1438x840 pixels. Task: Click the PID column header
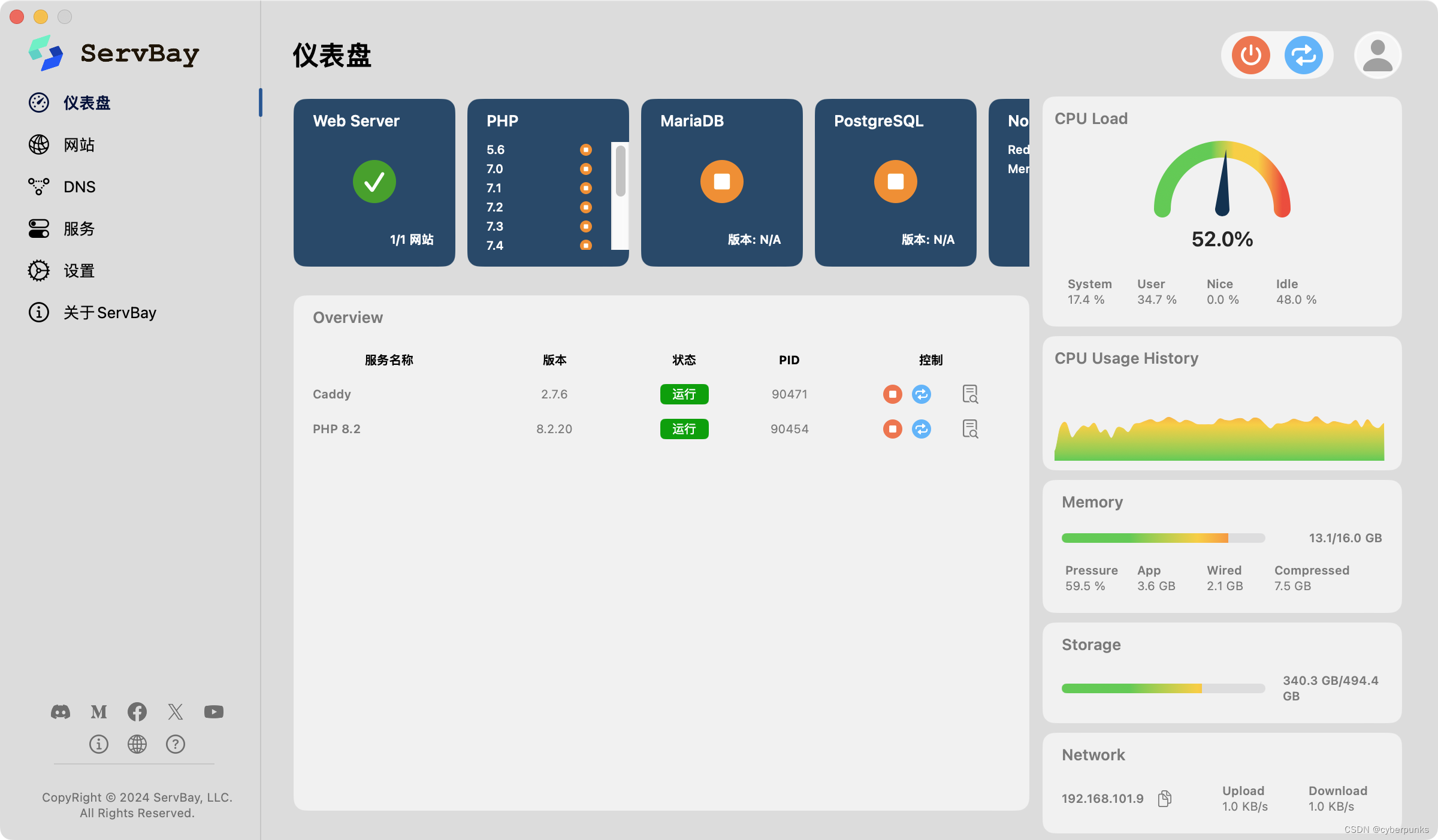[789, 360]
